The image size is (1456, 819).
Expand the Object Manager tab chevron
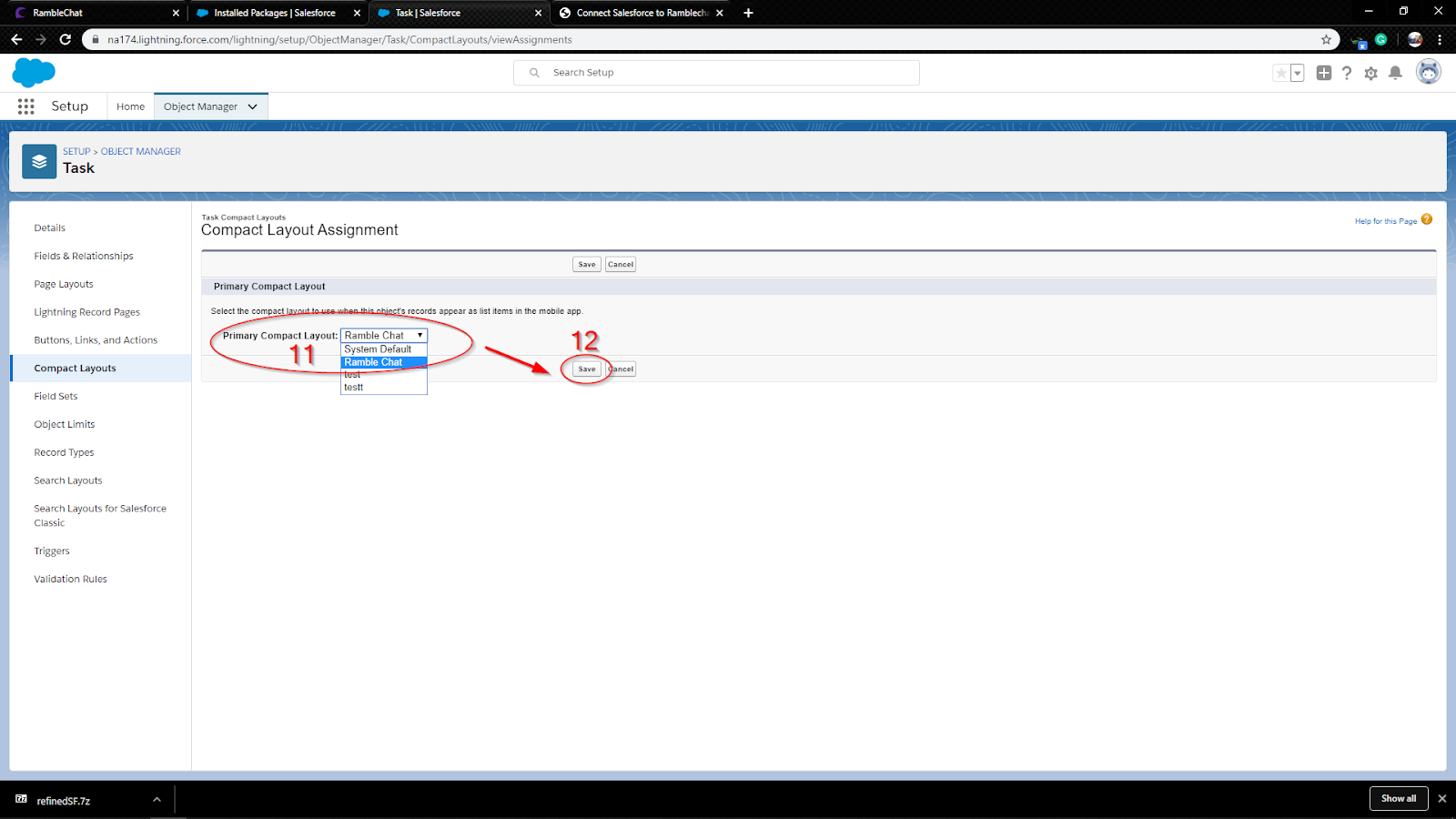(253, 106)
